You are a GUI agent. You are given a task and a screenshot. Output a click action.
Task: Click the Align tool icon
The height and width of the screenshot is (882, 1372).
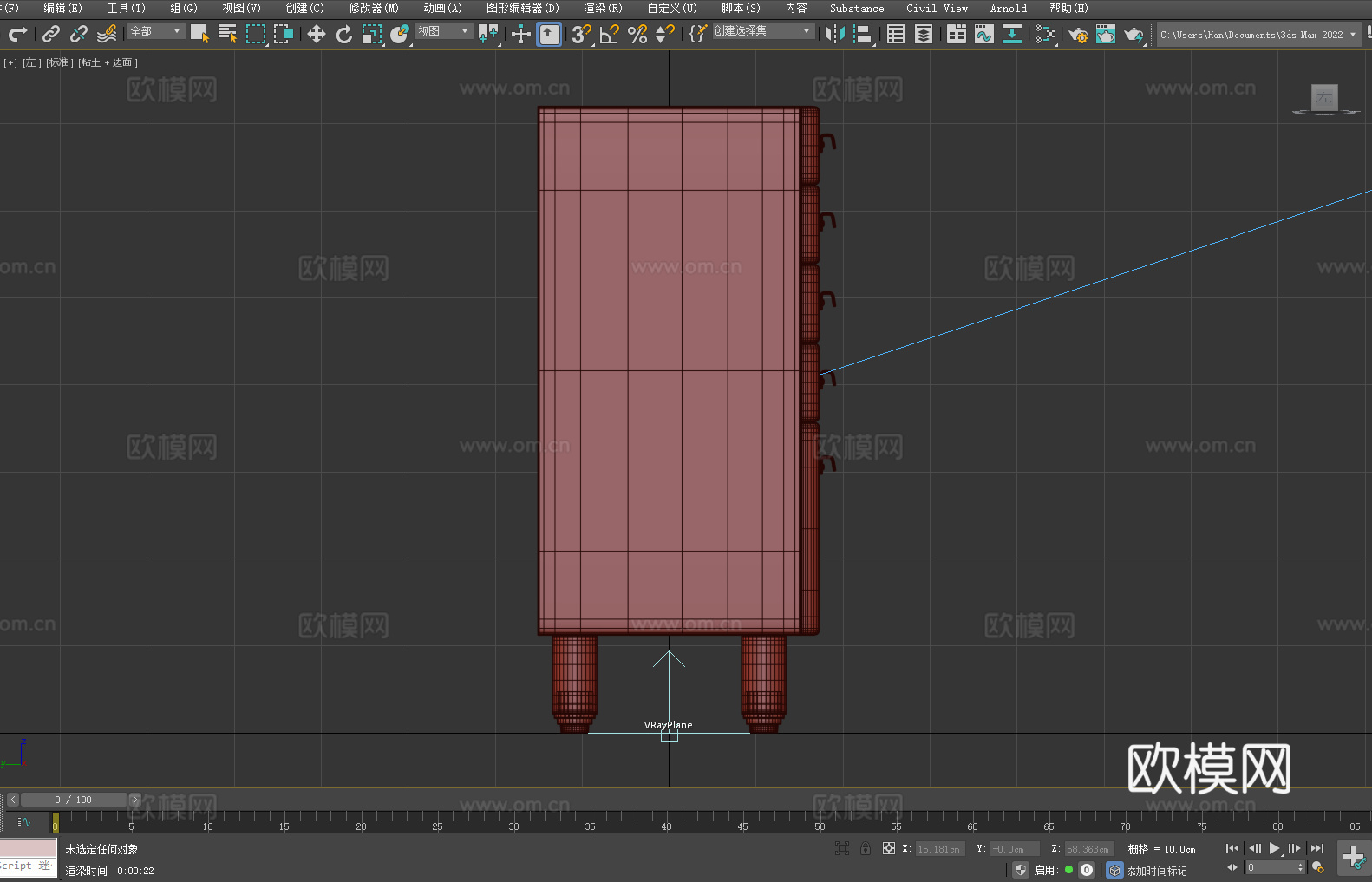tap(863, 34)
